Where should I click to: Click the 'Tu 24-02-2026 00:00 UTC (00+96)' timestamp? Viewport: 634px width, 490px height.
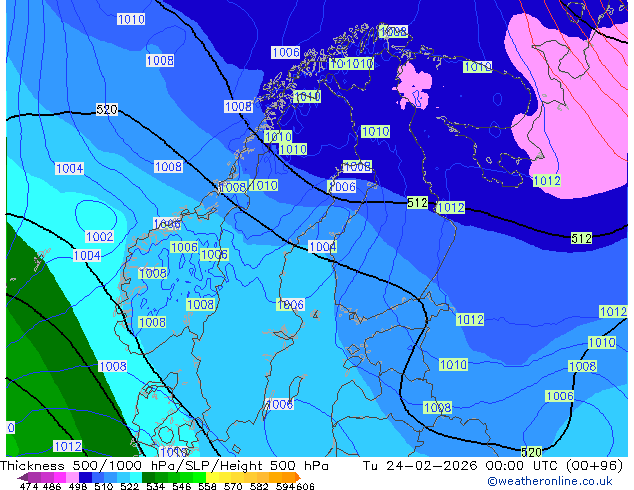[x=493, y=466]
